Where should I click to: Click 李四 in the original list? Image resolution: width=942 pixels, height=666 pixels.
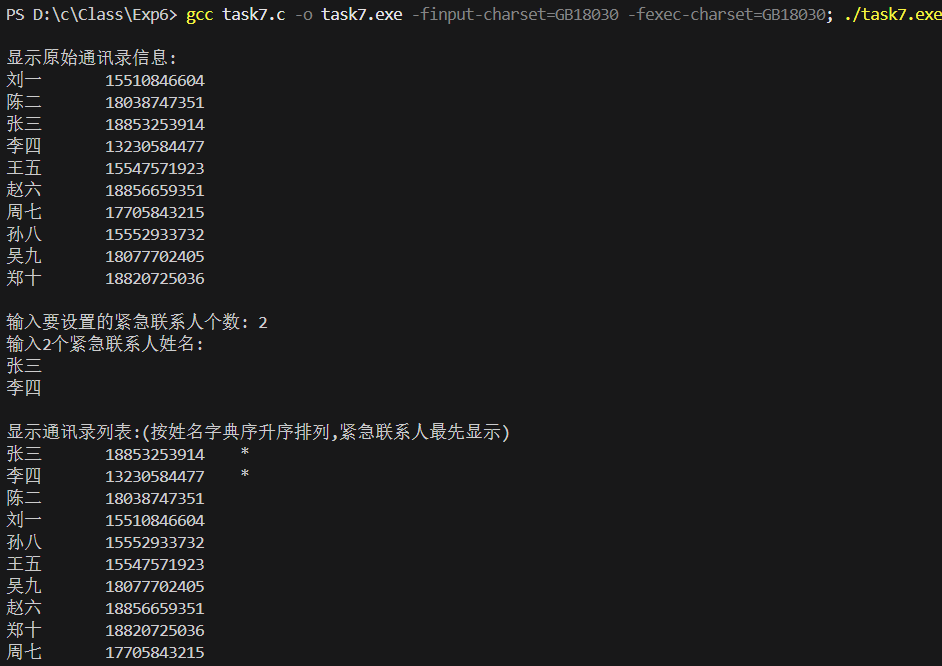pos(24,146)
